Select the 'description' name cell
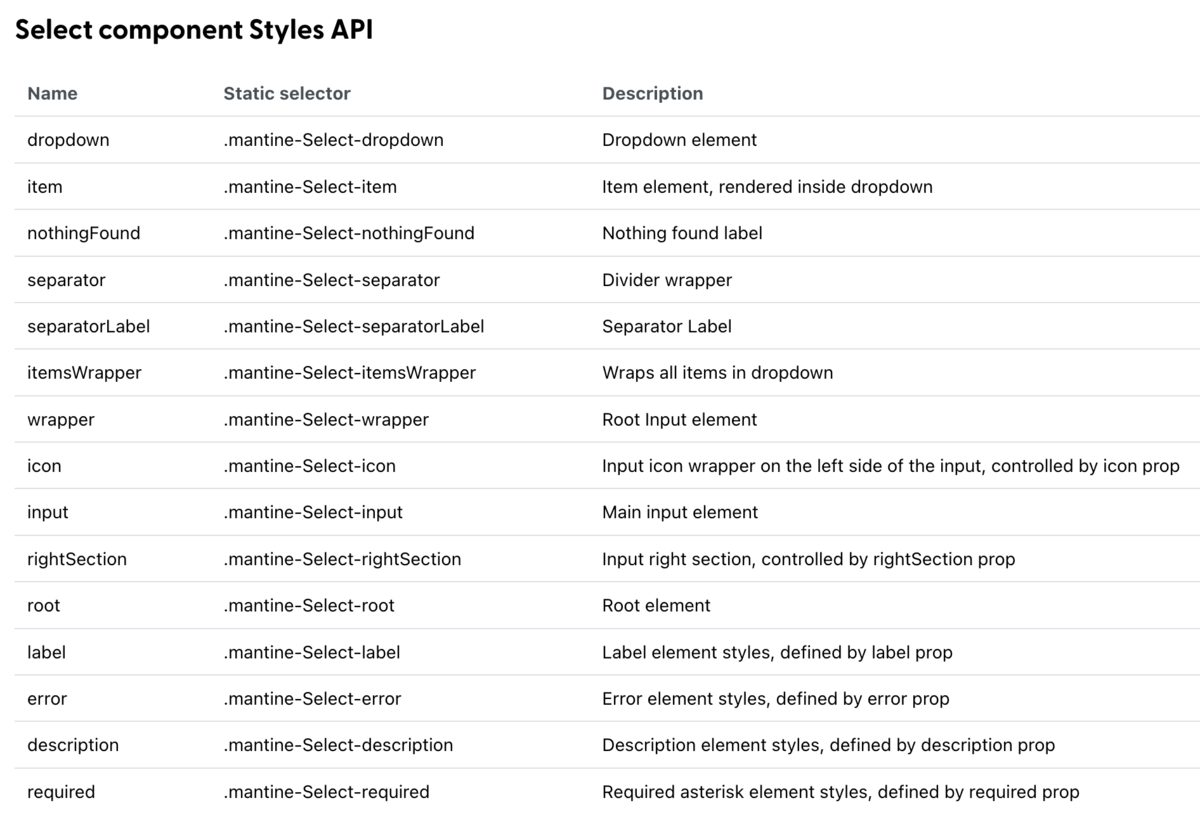The height and width of the screenshot is (817, 1200). point(73,745)
